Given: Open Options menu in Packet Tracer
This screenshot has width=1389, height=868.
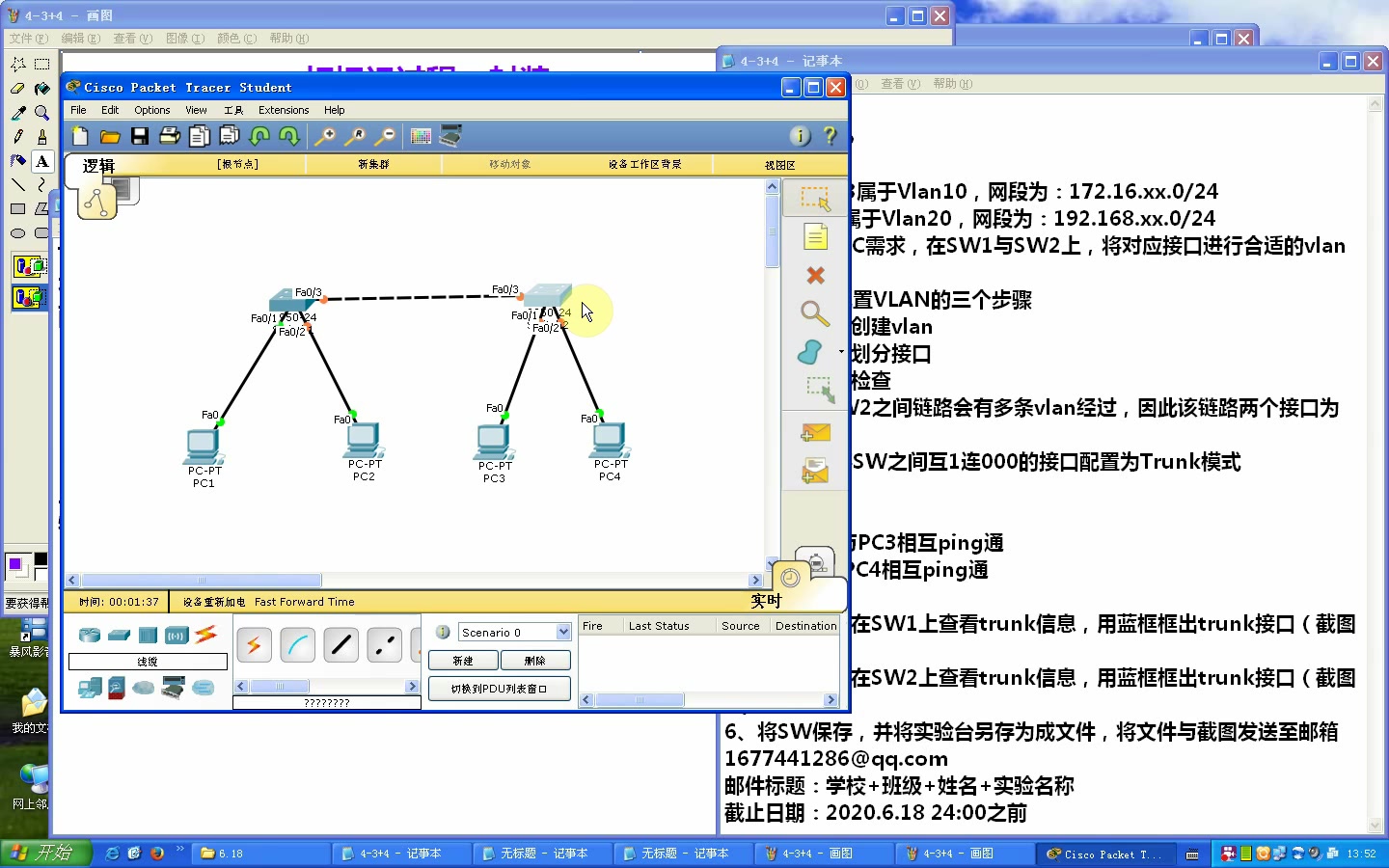Looking at the screenshot, I should pos(152,110).
